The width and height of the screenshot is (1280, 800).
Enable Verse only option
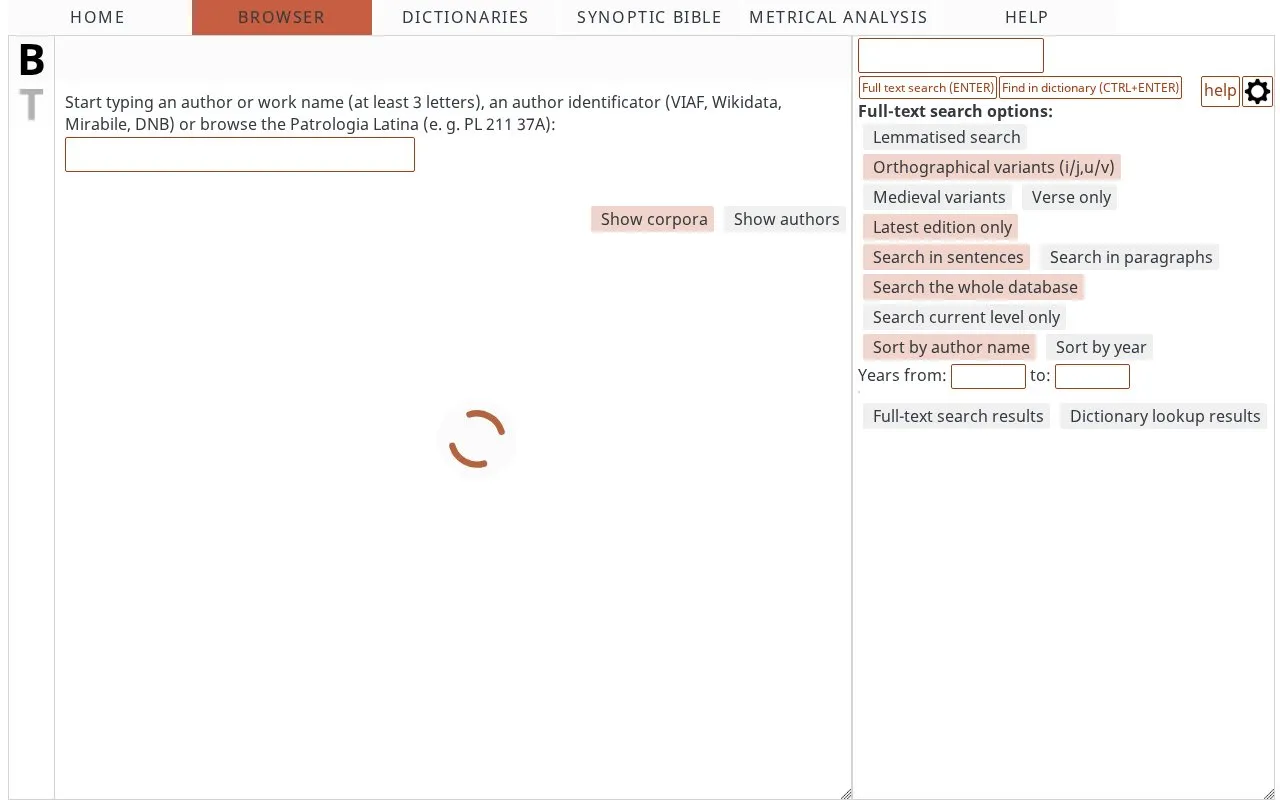pos(1071,197)
